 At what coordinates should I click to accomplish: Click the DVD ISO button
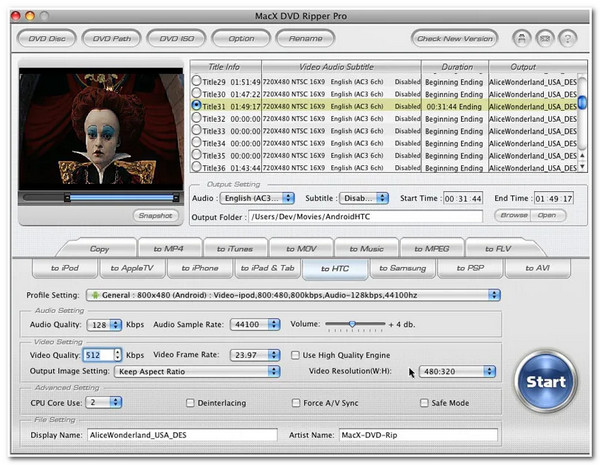pos(176,39)
